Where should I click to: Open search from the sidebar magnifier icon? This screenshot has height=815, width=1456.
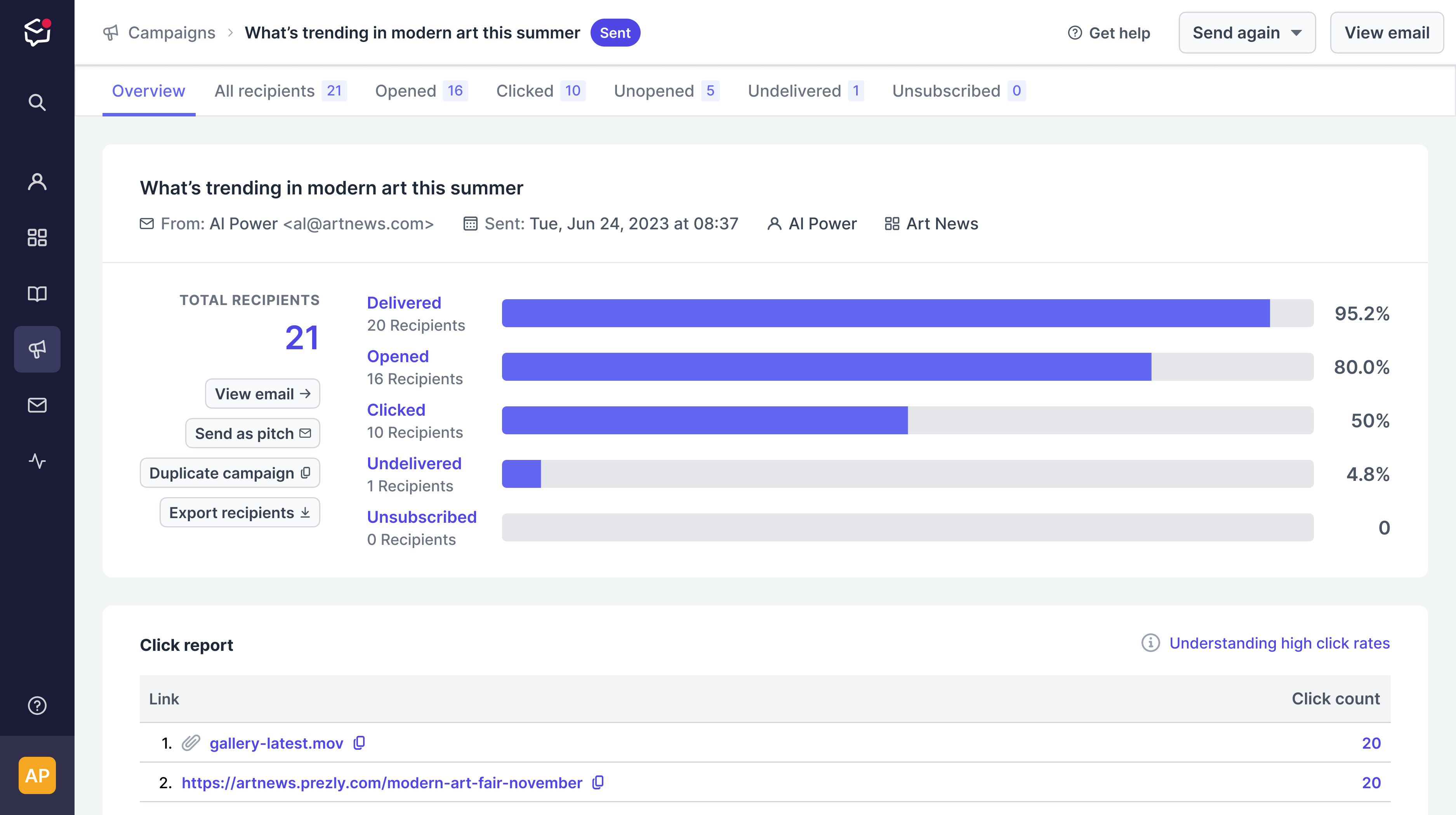(x=37, y=103)
